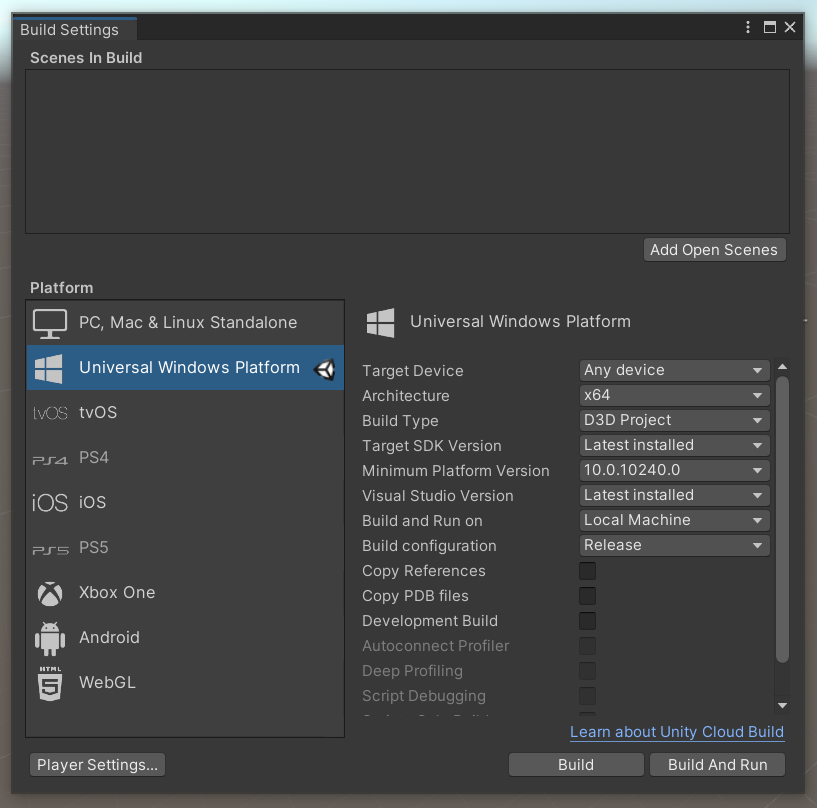Viewport: 817px width, 808px height.
Task: Enable the Copy PDB files checkbox
Action: (587, 596)
